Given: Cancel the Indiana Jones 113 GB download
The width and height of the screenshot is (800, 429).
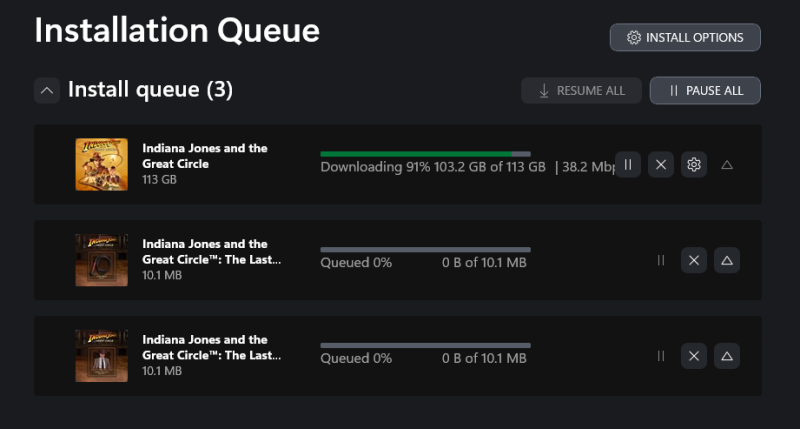Looking at the screenshot, I should click(x=660, y=165).
